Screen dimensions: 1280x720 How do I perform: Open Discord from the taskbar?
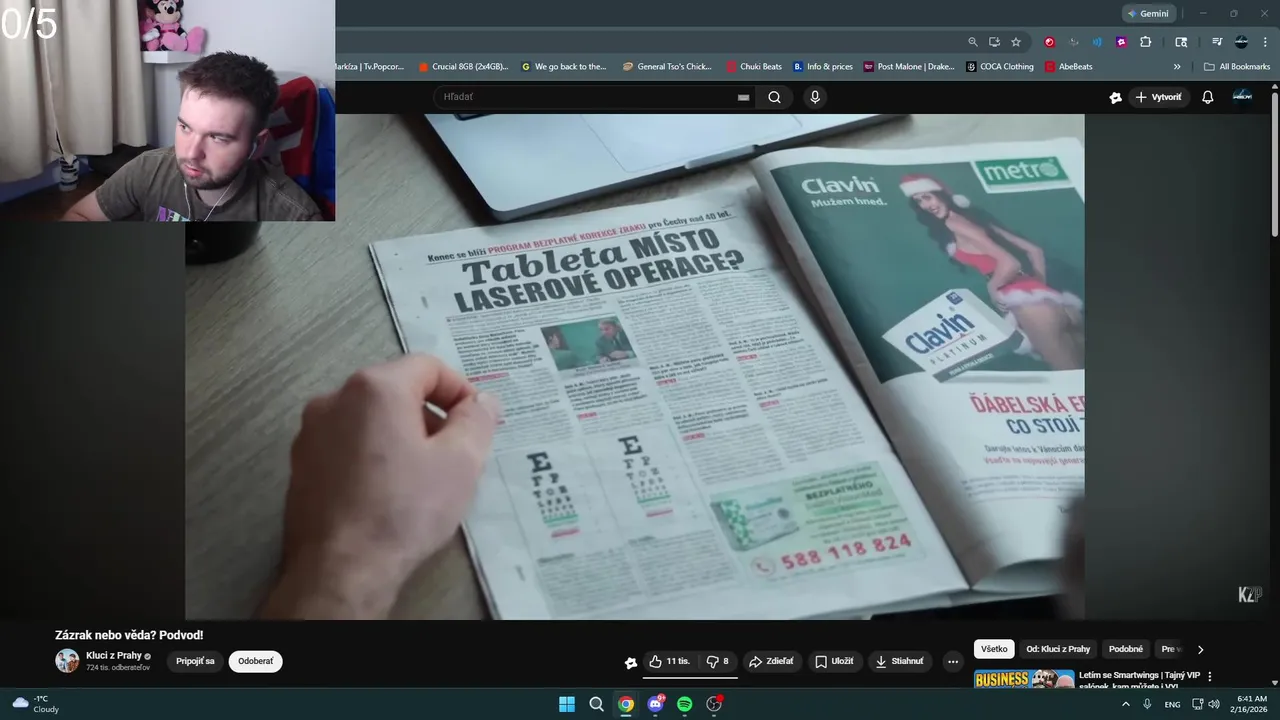coord(655,704)
